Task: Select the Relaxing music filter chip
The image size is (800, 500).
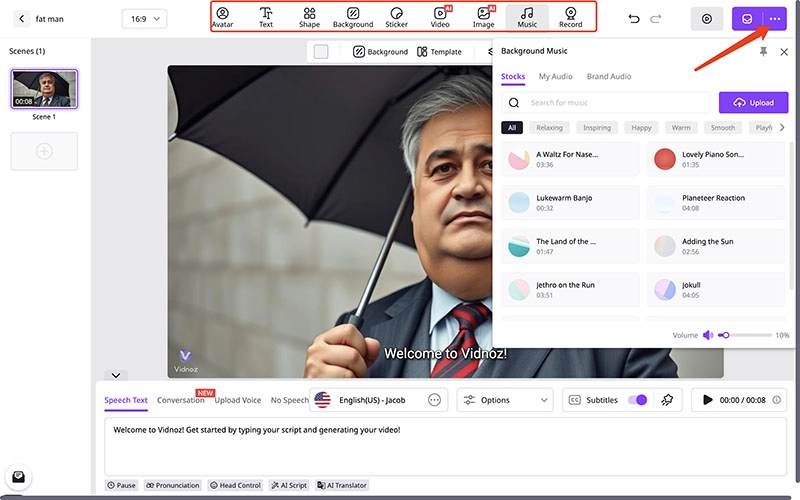Action: click(x=549, y=128)
